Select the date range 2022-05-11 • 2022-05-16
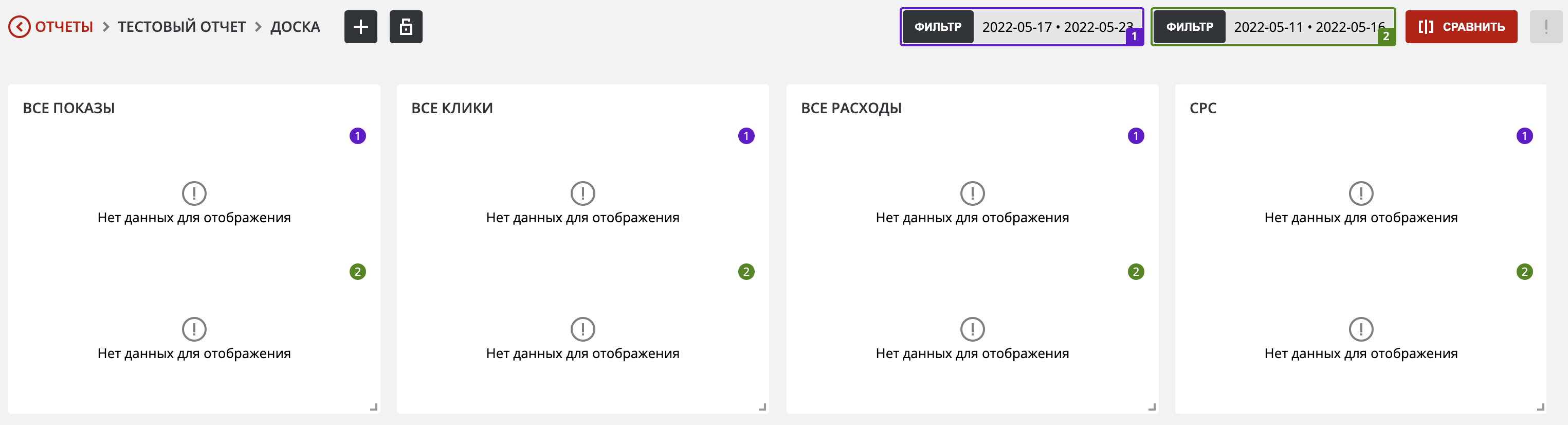Screen dimensions: 1568x425 pyautogui.click(x=1309, y=27)
